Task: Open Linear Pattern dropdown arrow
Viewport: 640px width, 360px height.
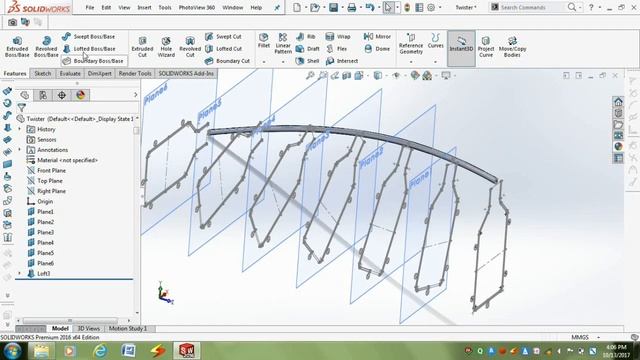Action: pyautogui.click(x=283, y=62)
